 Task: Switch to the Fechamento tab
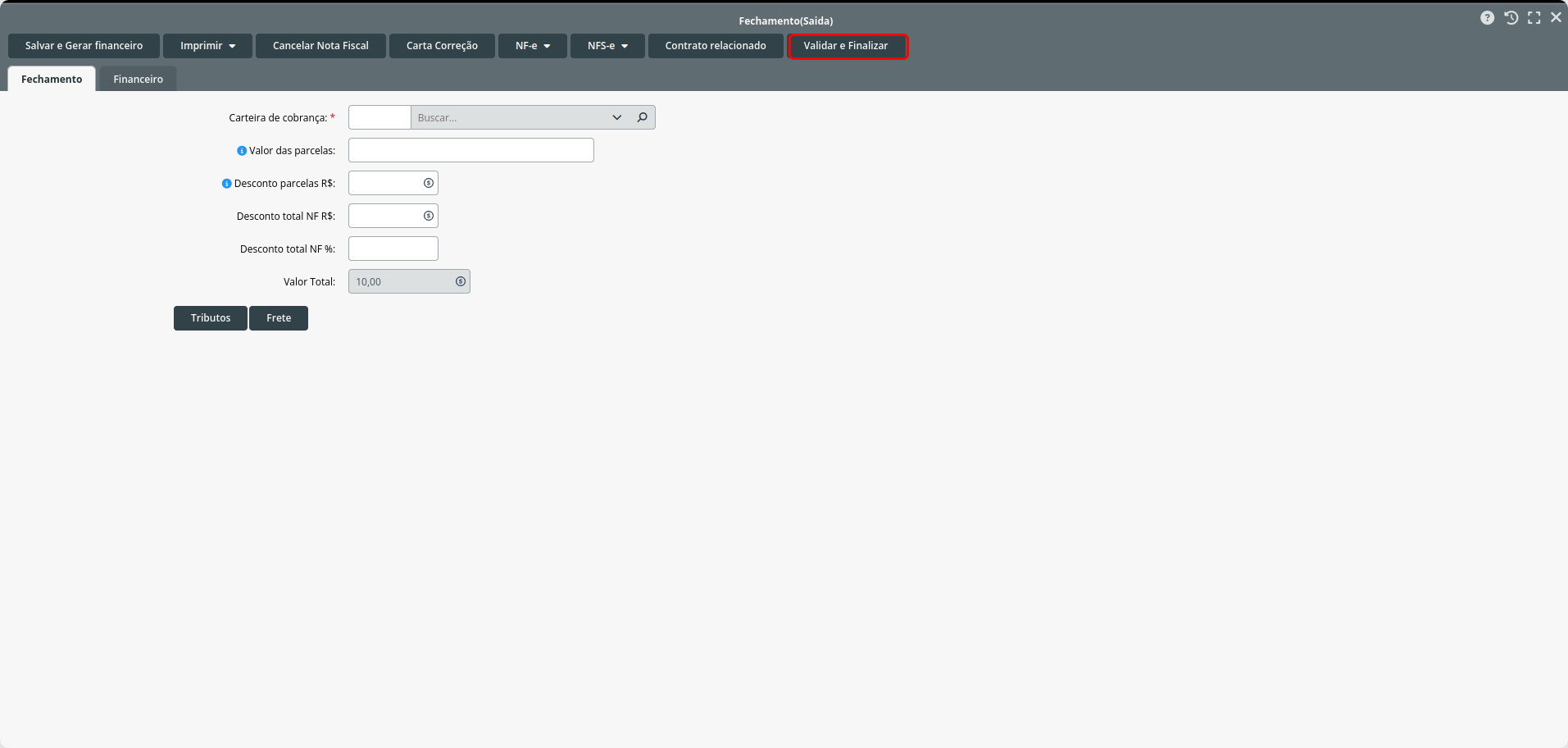52,79
